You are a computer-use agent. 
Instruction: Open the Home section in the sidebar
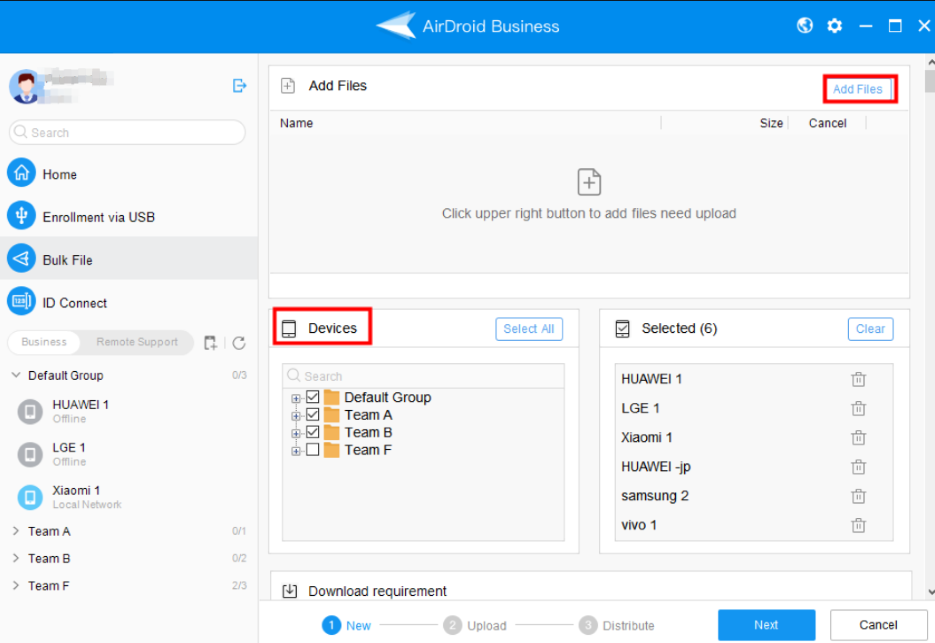[59, 173]
